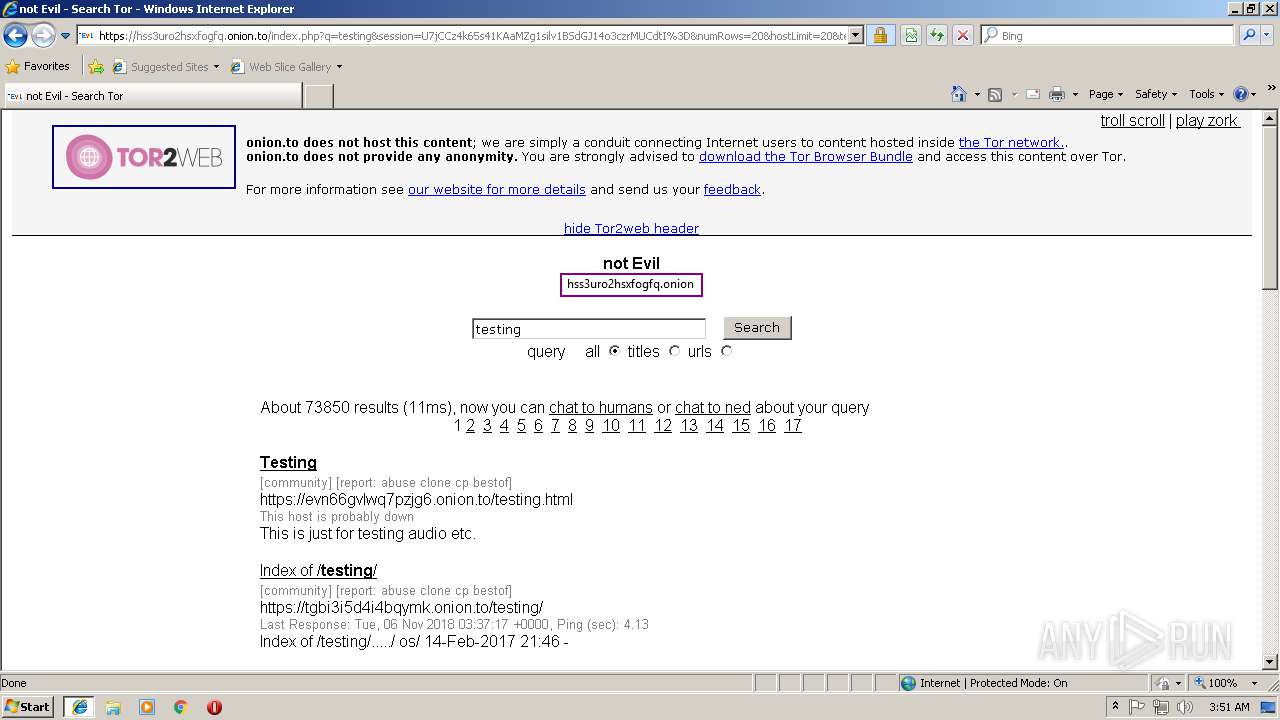Click the Add to Favorites bar icon
Viewport: 1280px width, 720px height.
coord(96,67)
